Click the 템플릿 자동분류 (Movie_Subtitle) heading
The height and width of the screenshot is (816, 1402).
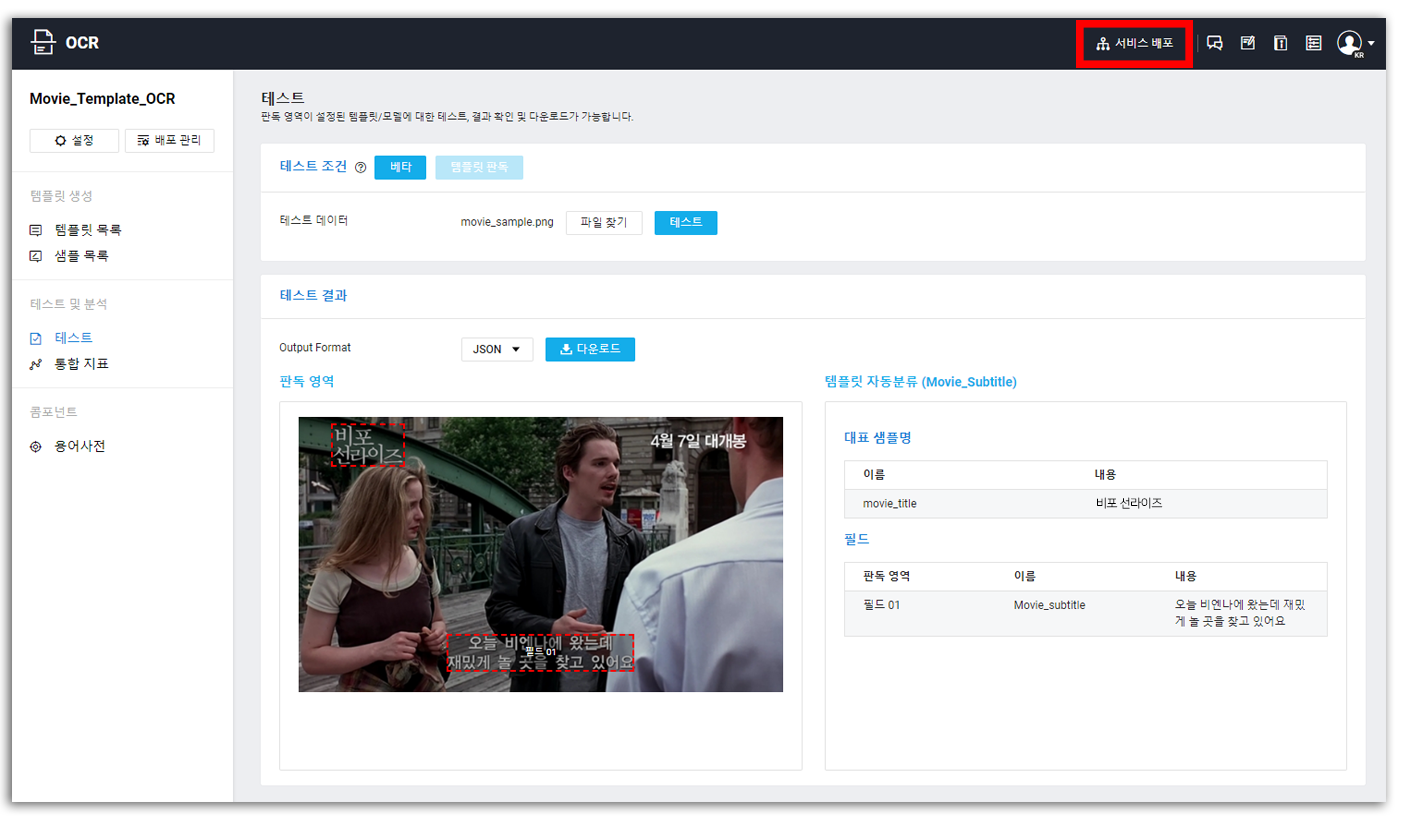tap(921, 382)
